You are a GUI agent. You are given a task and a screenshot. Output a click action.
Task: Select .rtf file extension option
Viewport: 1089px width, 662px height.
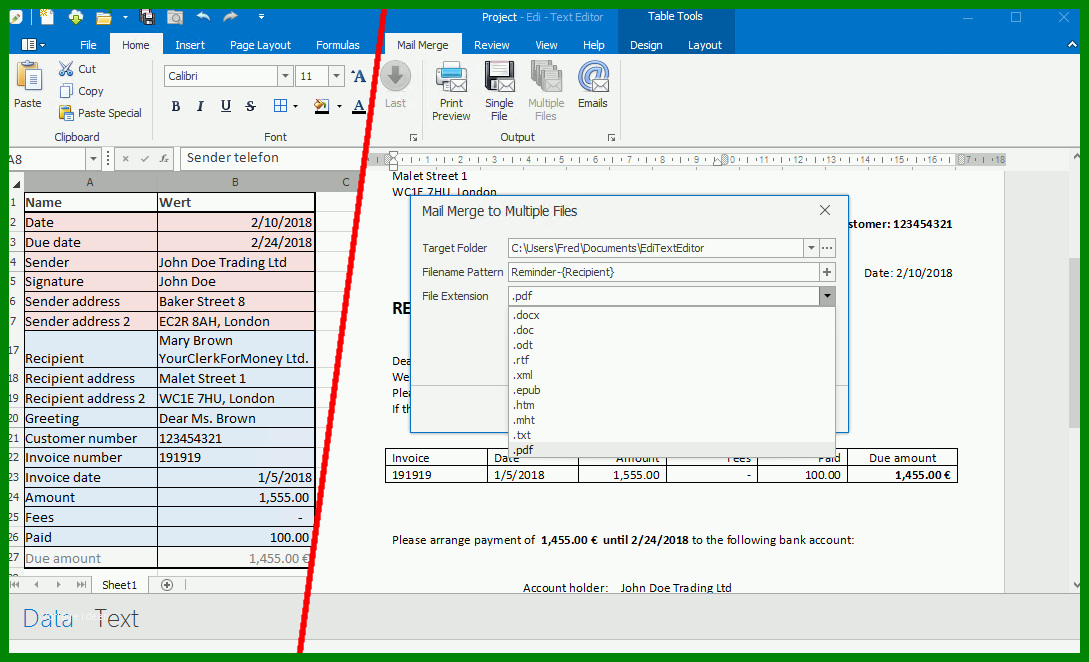[672, 360]
